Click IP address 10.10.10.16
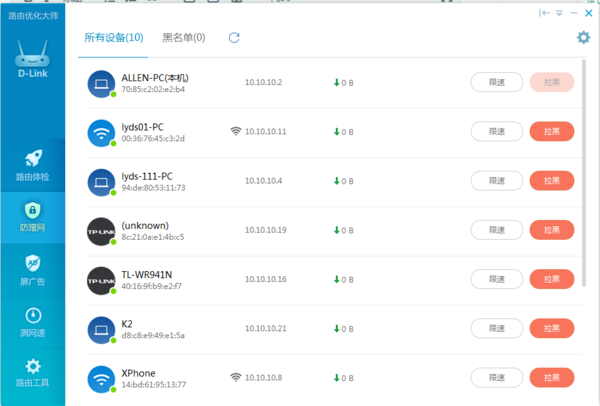 [x=266, y=279]
